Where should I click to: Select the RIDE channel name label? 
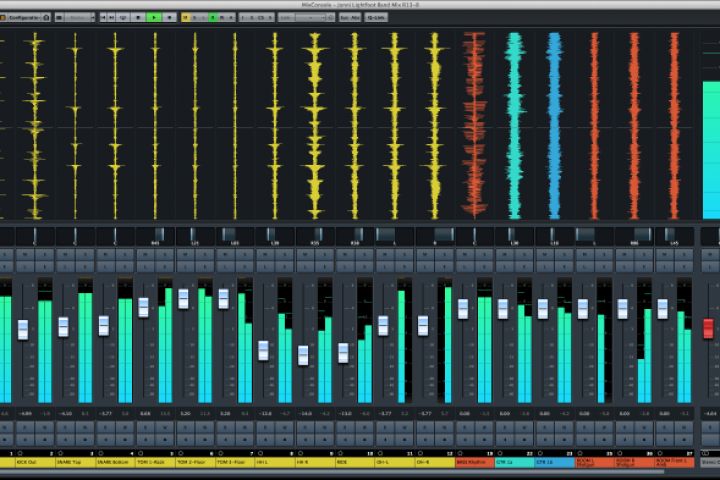coord(355,463)
